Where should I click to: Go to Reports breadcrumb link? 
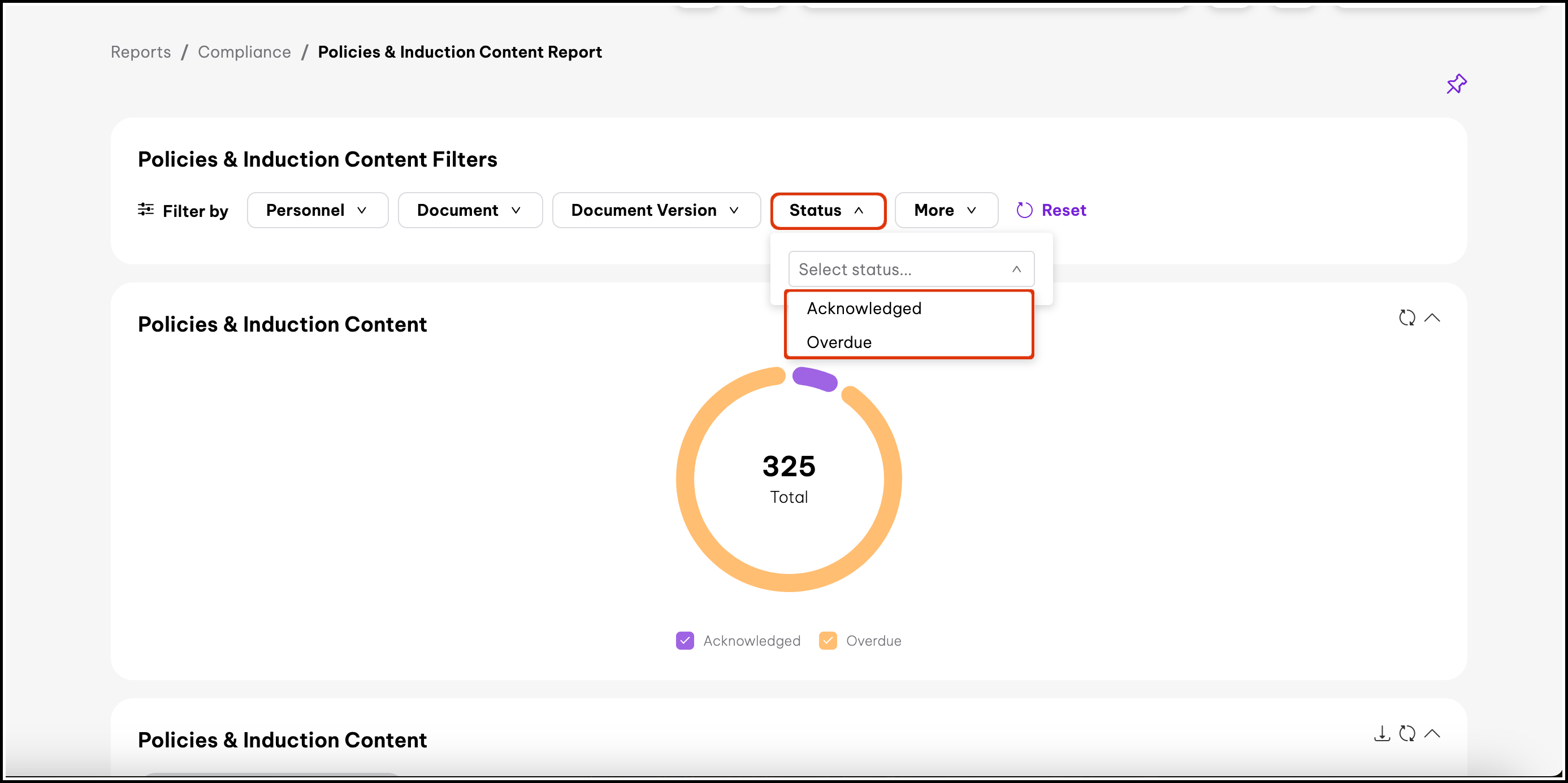pyautogui.click(x=141, y=53)
